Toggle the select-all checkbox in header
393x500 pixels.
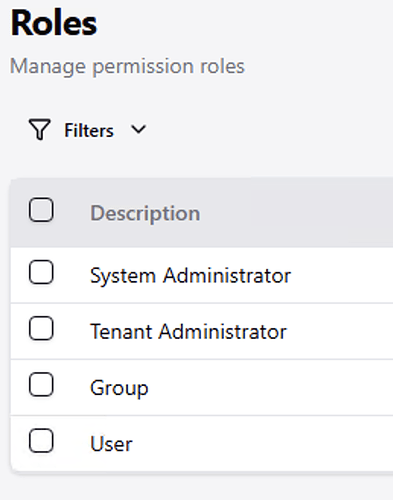tap(41, 210)
